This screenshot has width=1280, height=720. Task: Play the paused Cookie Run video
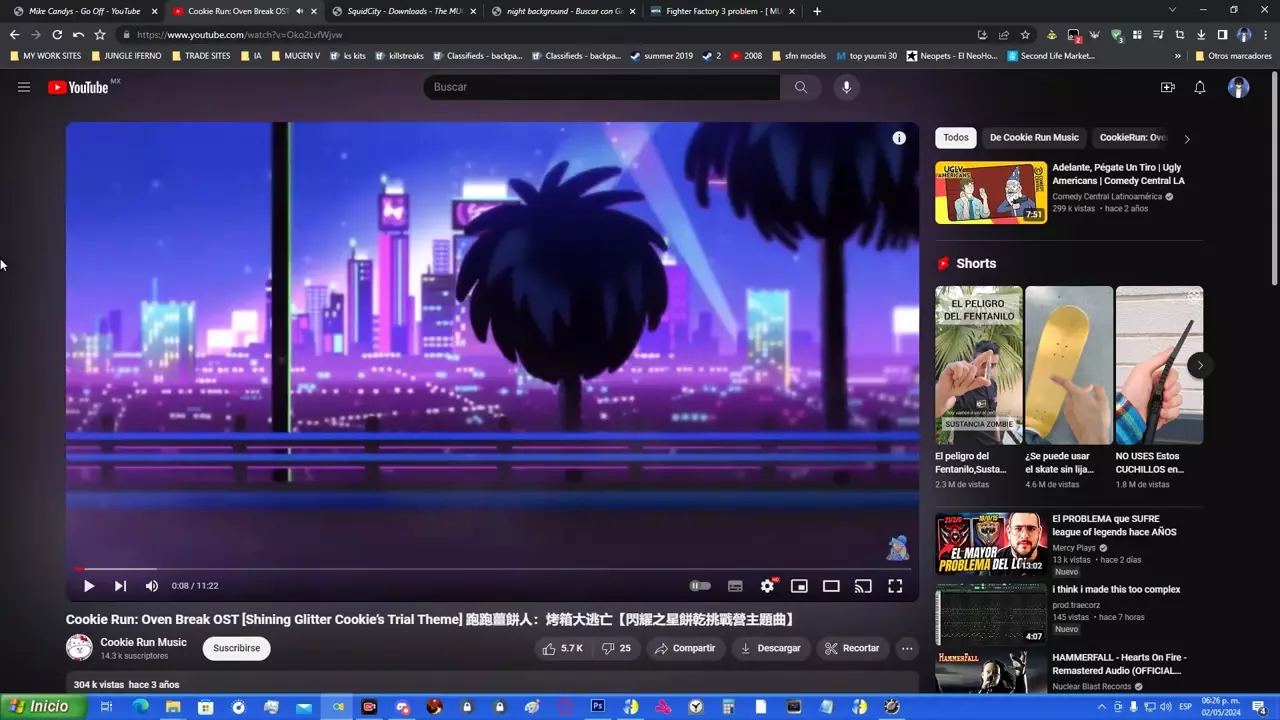click(89, 586)
